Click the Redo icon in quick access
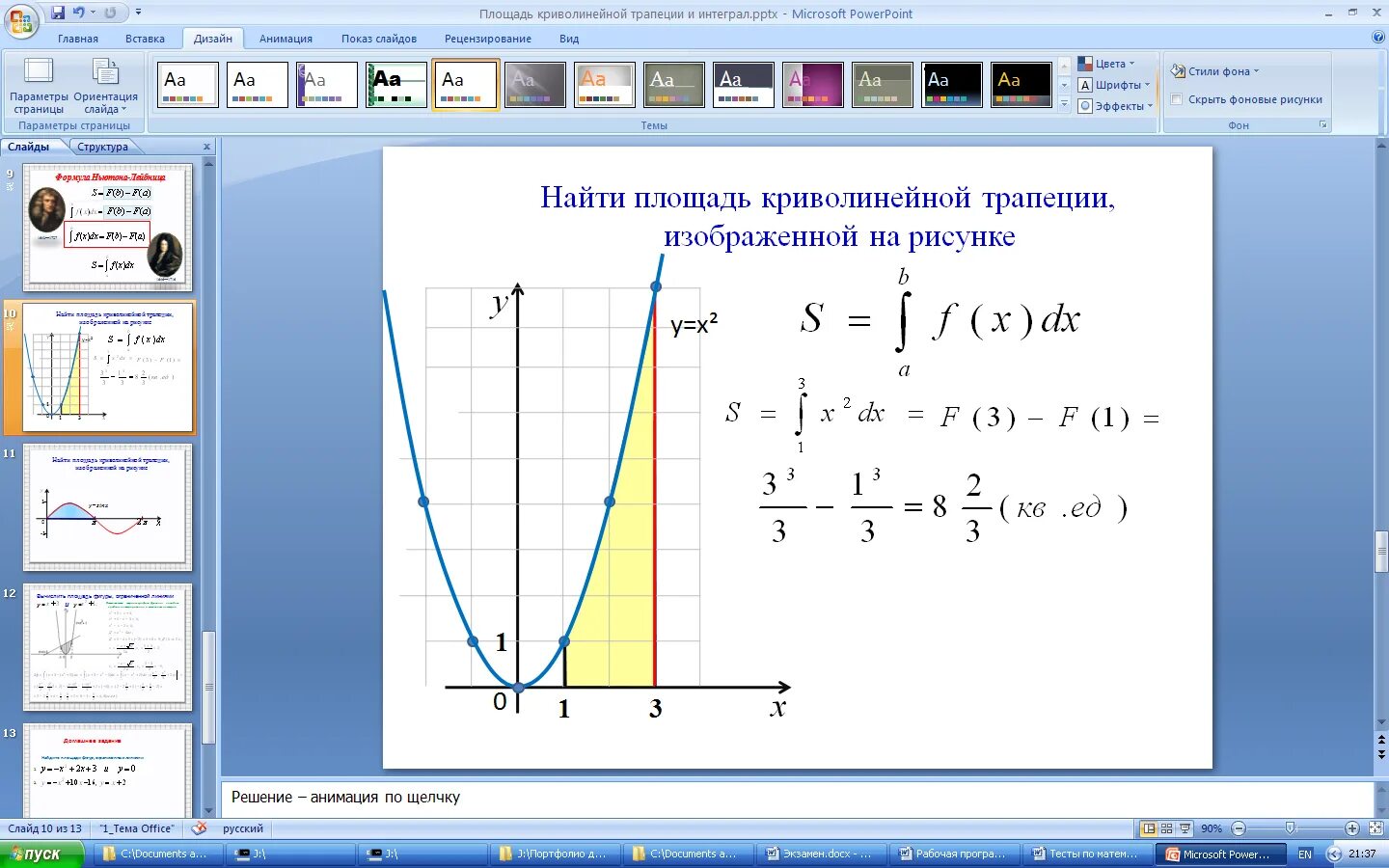Image resolution: width=1389 pixels, height=868 pixels. (x=111, y=13)
